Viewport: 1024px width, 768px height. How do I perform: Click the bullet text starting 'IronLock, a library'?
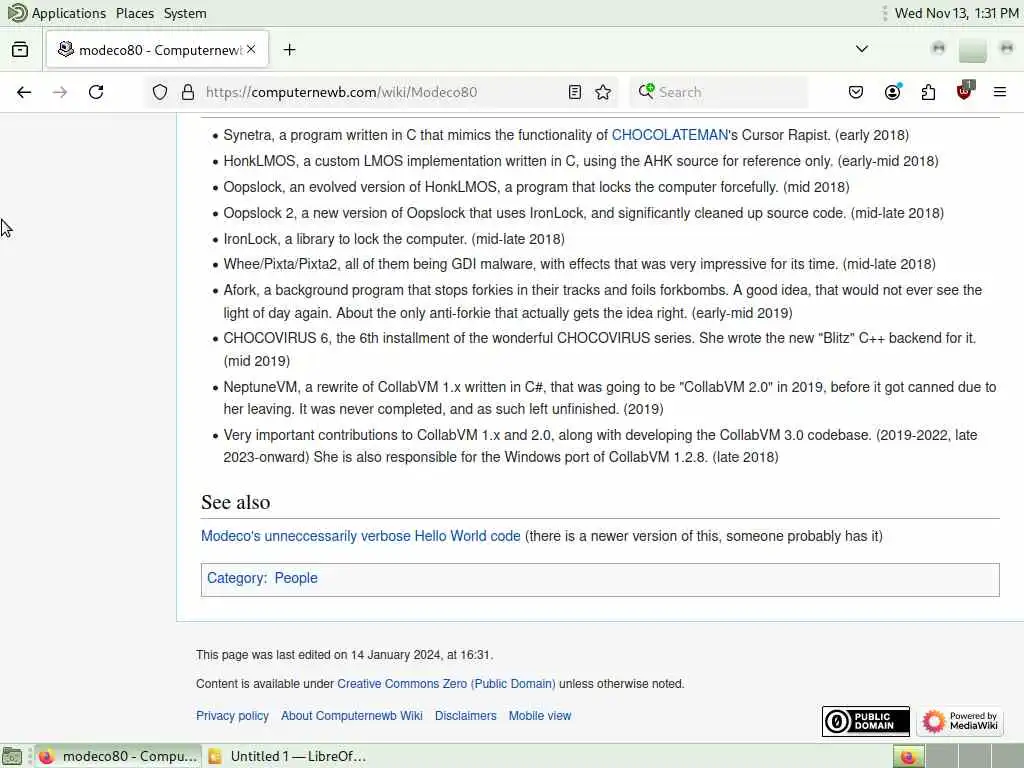[394, 239]
